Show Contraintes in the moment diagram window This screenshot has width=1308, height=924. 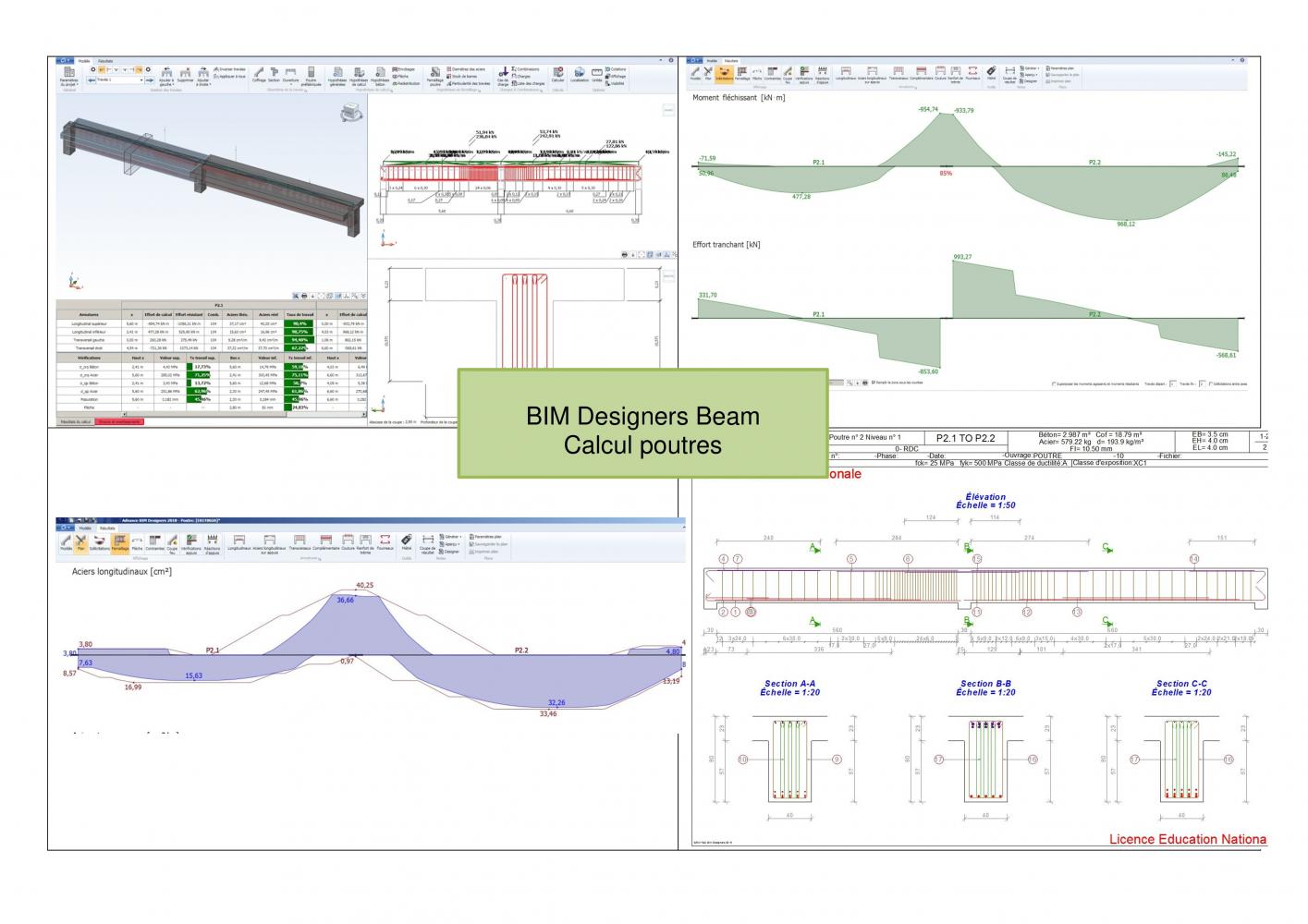773,74
